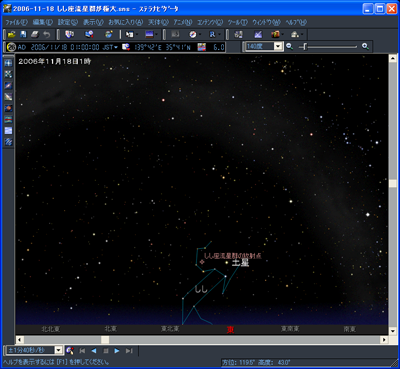Click the save floppy disk icon
This screenshot has height=369, width=400.
pyautogui.click(x=23, y=34)
